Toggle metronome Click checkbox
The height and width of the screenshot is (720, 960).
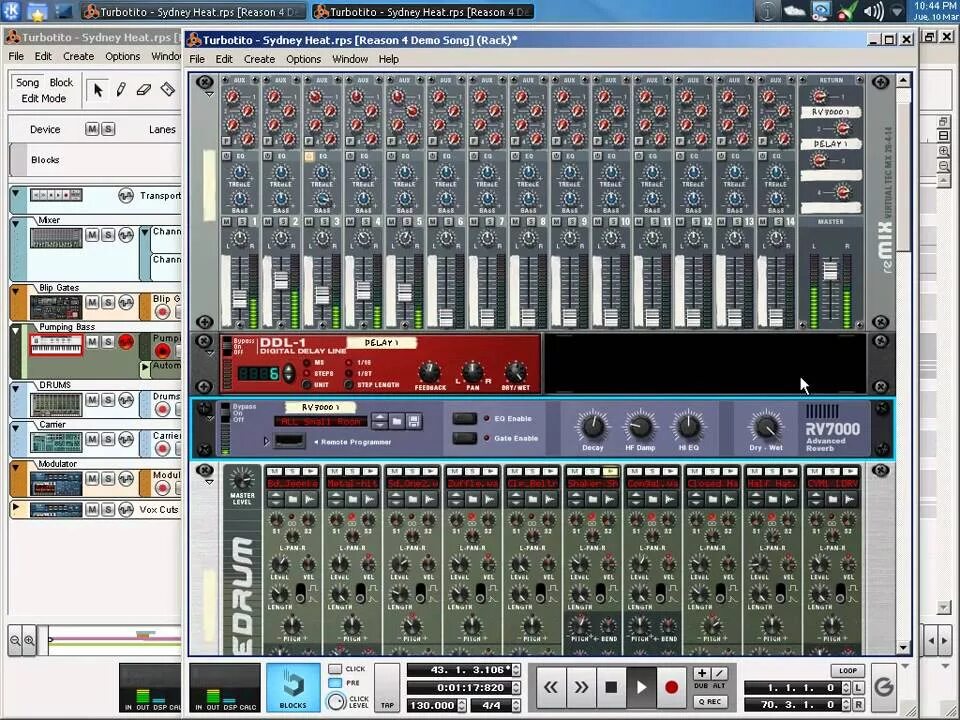click(x=335, y=669)
